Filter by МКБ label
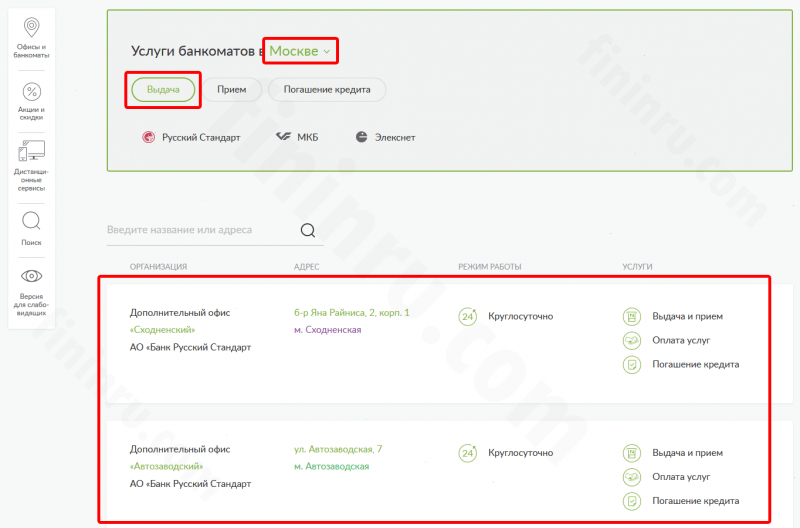This screenshot has width=800, height=528. pyautogui.click(x=308, y=137)
